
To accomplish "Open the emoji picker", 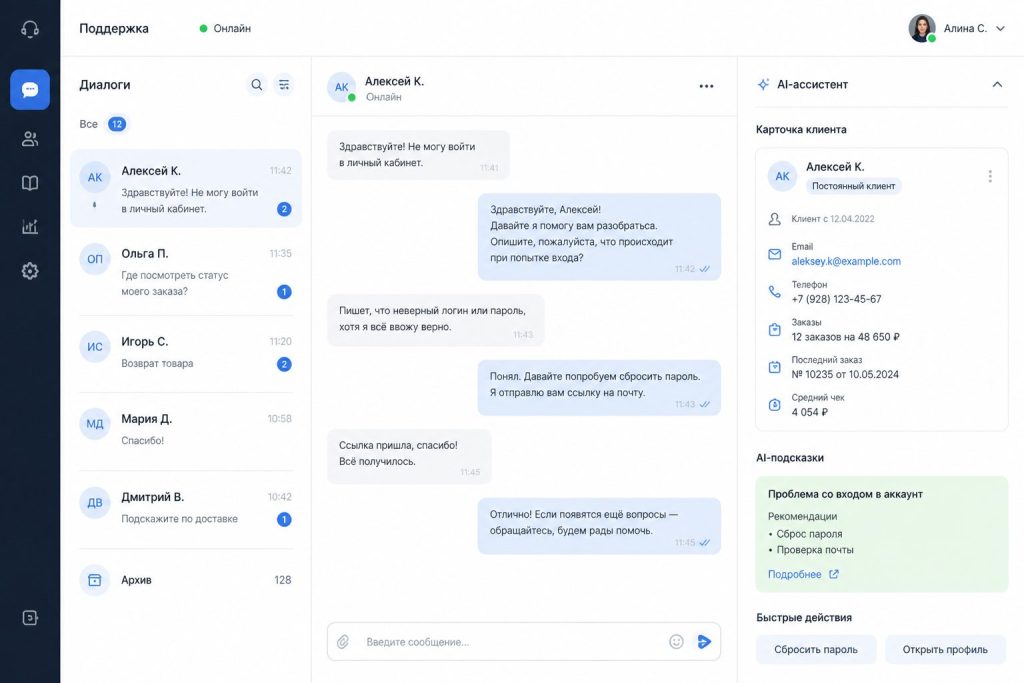I will [x=677, y=642].
